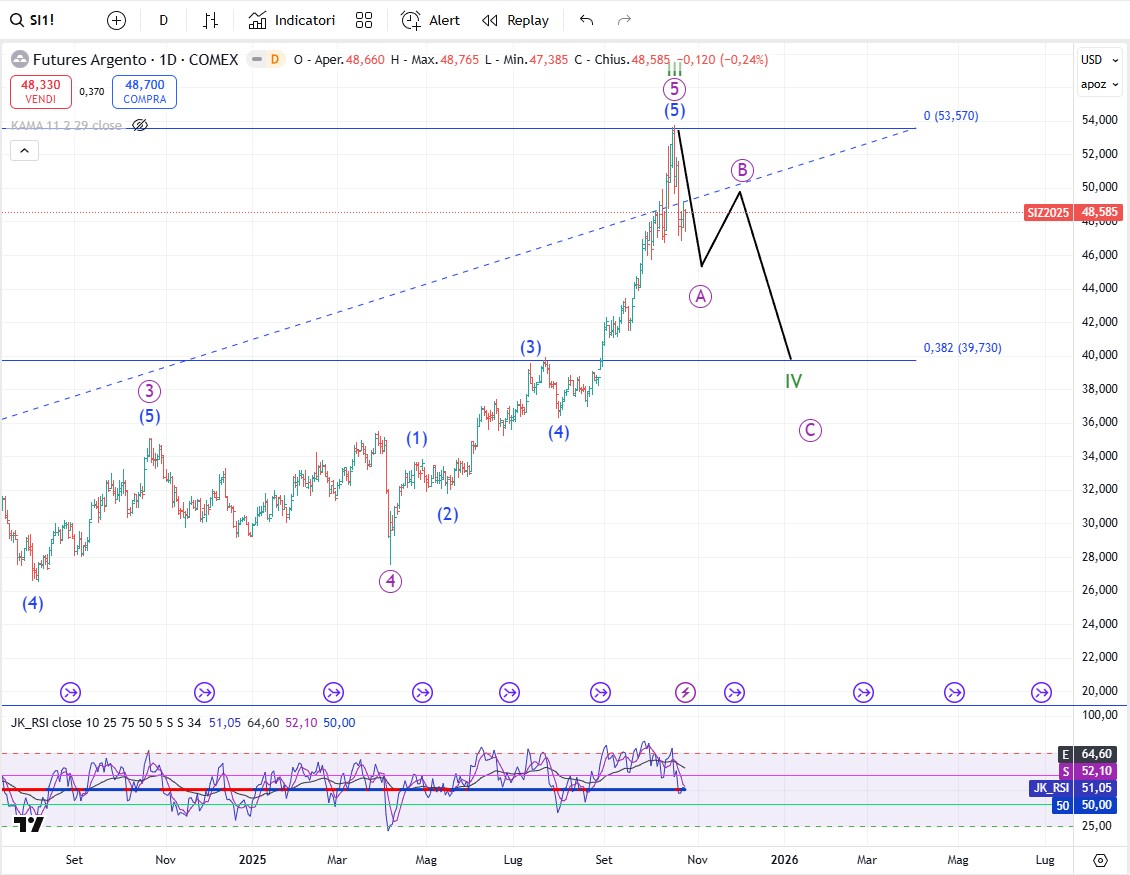Toggle the D session status badge
Screen dimensions: 1130x875
(x=274, y=60)
